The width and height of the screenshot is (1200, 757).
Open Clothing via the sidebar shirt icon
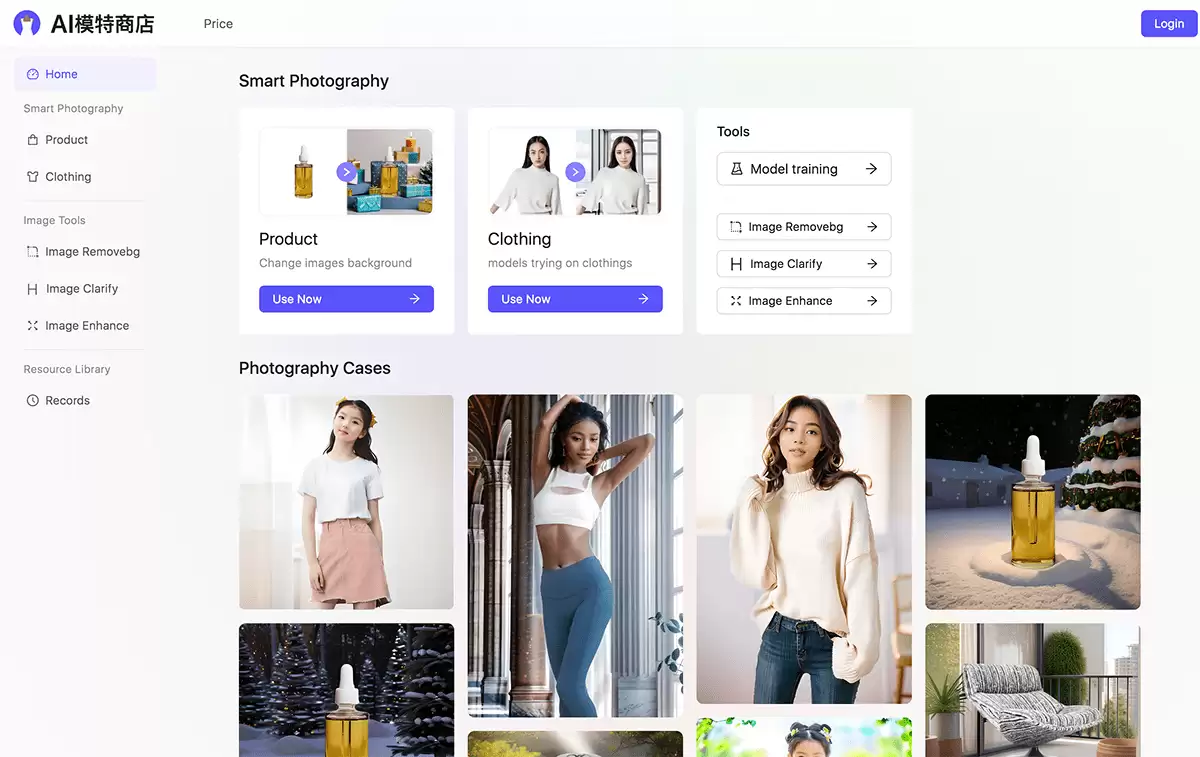(x=33, y=177)
